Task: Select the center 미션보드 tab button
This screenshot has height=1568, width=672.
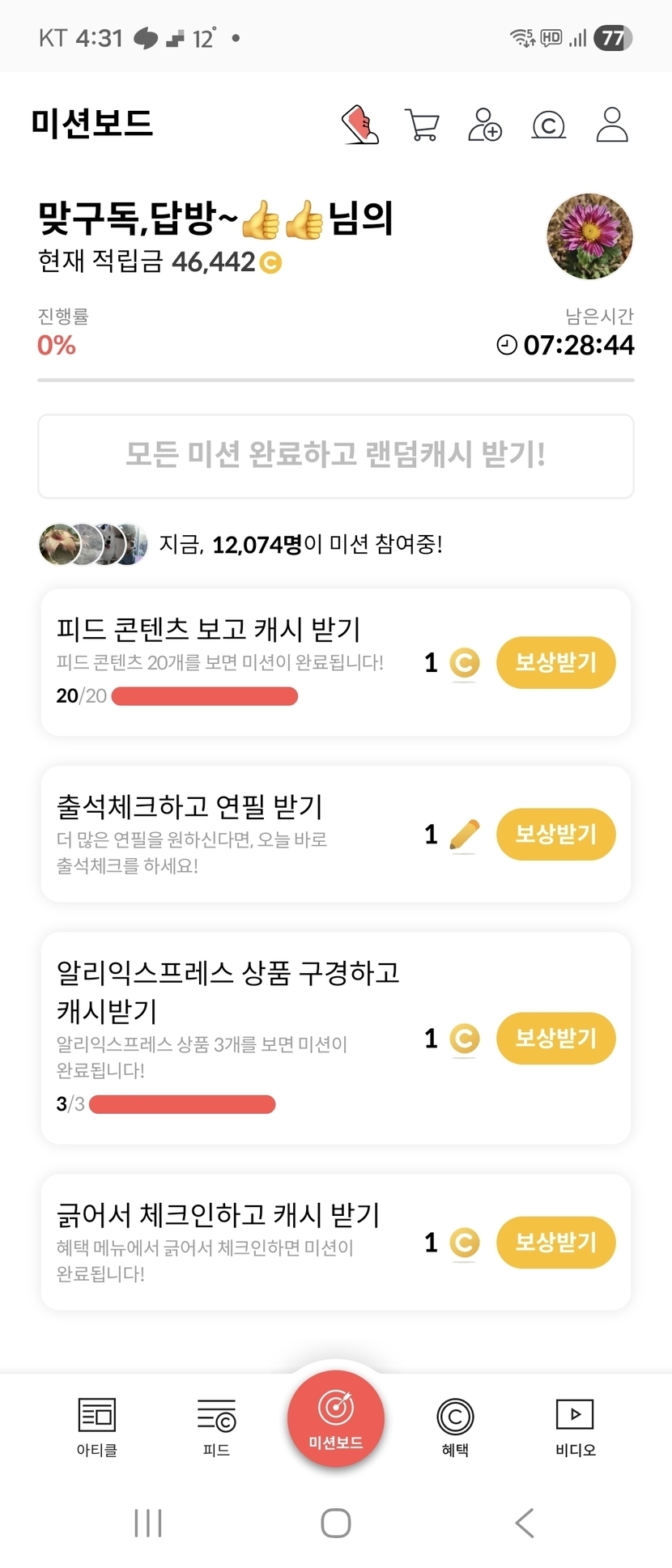Action: click(x=336, y=1418)
